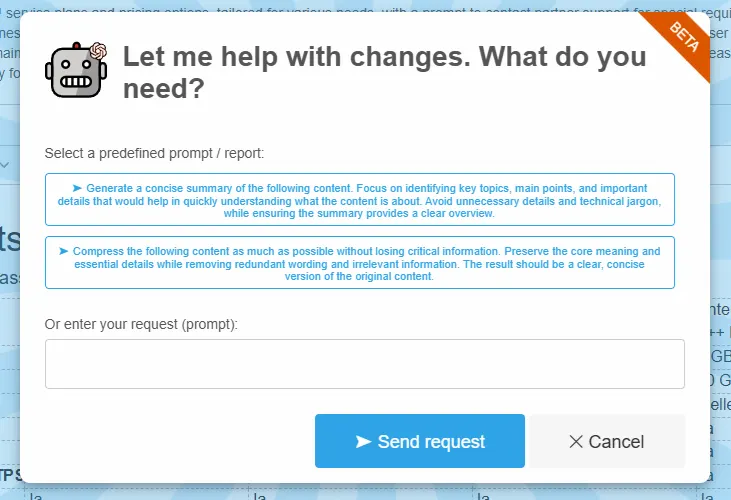Focus the custom request prompt field
Viewport: 731px width, 500px height.
coord(365,364)
